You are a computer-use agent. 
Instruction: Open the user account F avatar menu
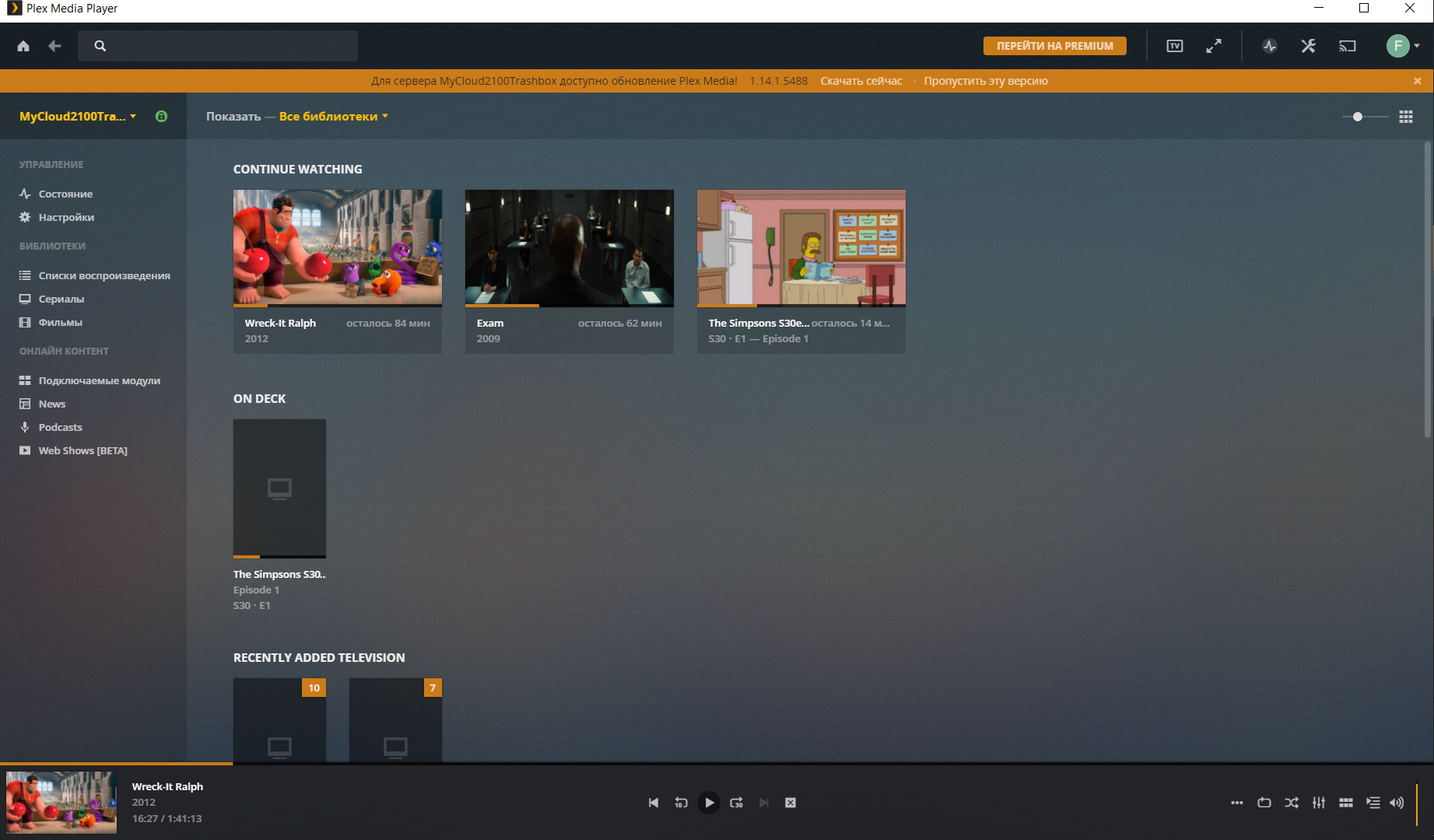[x=1403, y=46]
